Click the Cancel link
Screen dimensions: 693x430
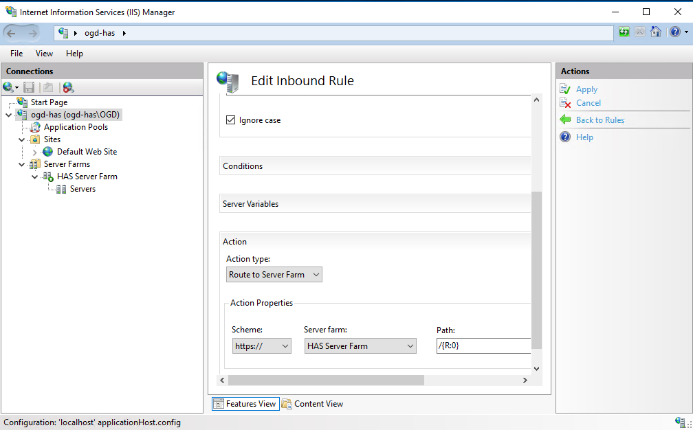pyautogui.click(x=588, y=103)
